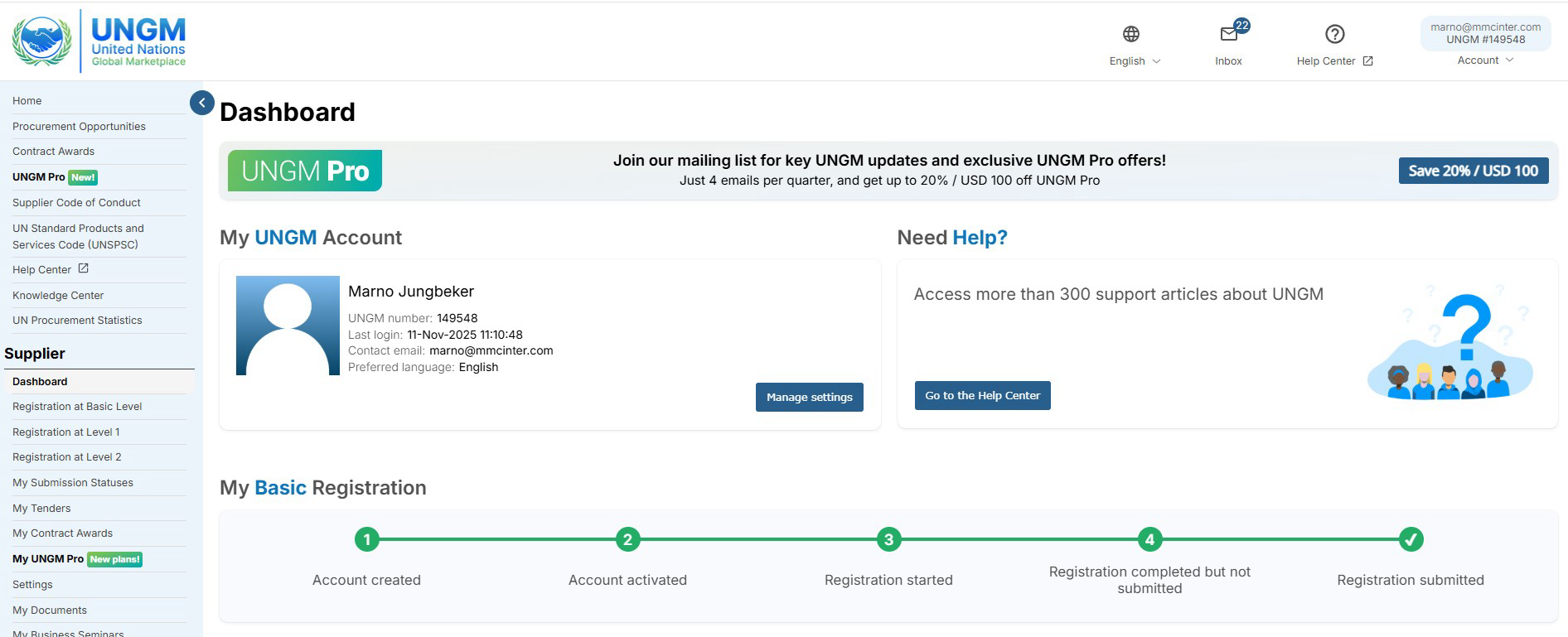
Task: Select step 3 Registration started circle
Action: pyautogui.click(x=888, y=540)
